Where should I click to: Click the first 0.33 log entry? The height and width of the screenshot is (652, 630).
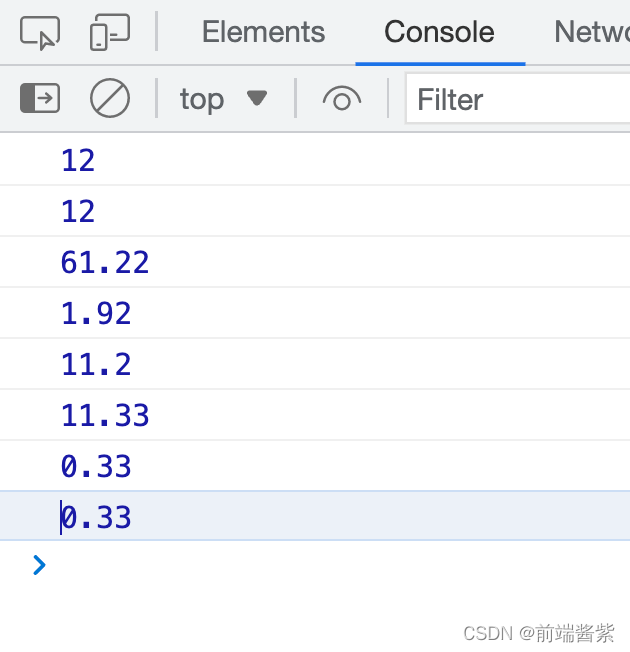[96, 466]
